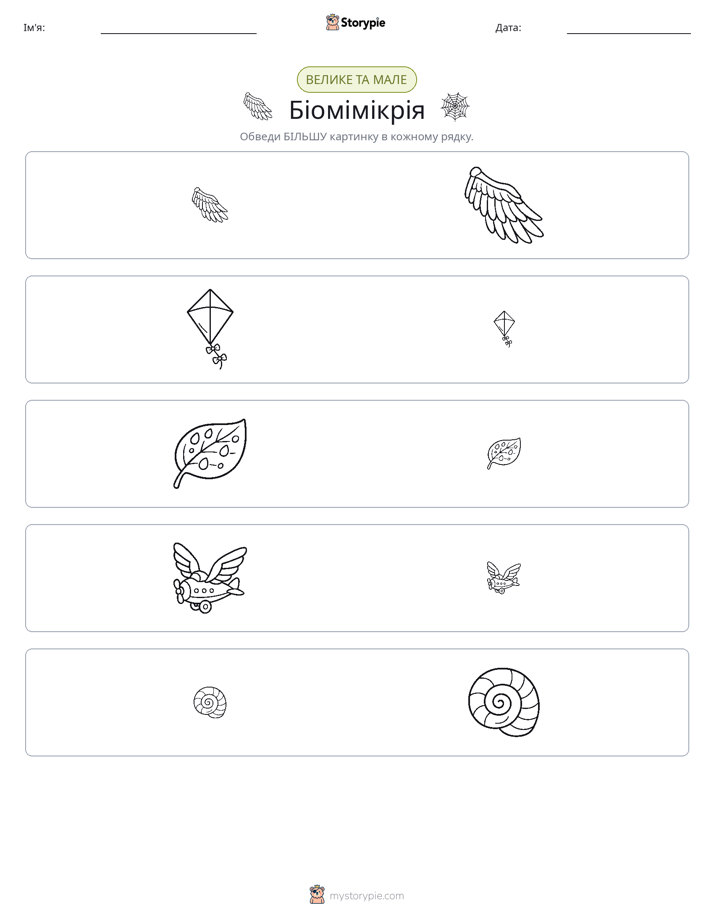Click the ВЕЛИКЕ ТА МАЛЕ badge
This screenshot has height=924, width=714.
click(356, 80)
